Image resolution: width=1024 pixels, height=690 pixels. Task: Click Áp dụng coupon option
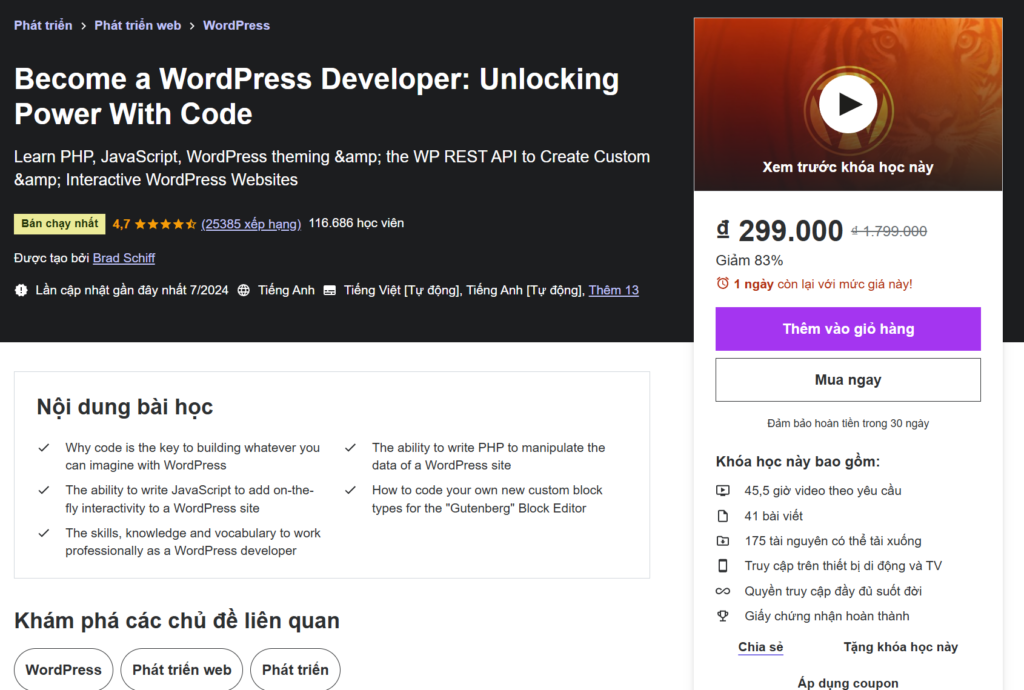click(x=848, y=683)
